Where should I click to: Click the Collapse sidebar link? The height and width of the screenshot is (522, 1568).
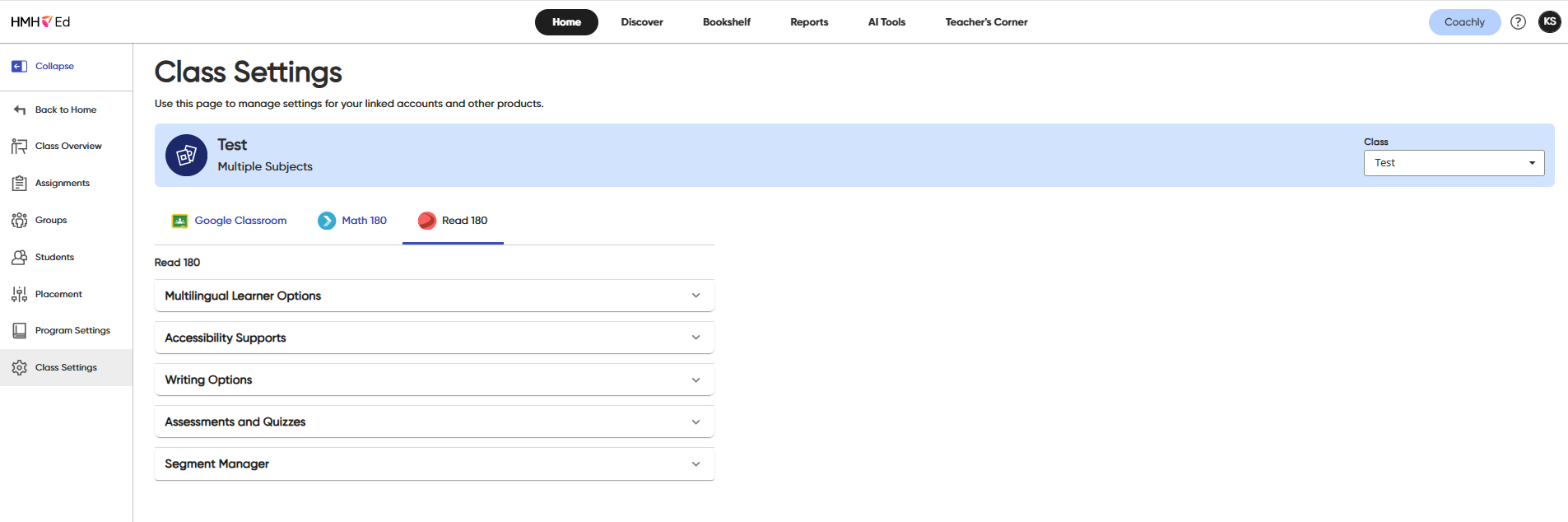(x=54, y=66)
